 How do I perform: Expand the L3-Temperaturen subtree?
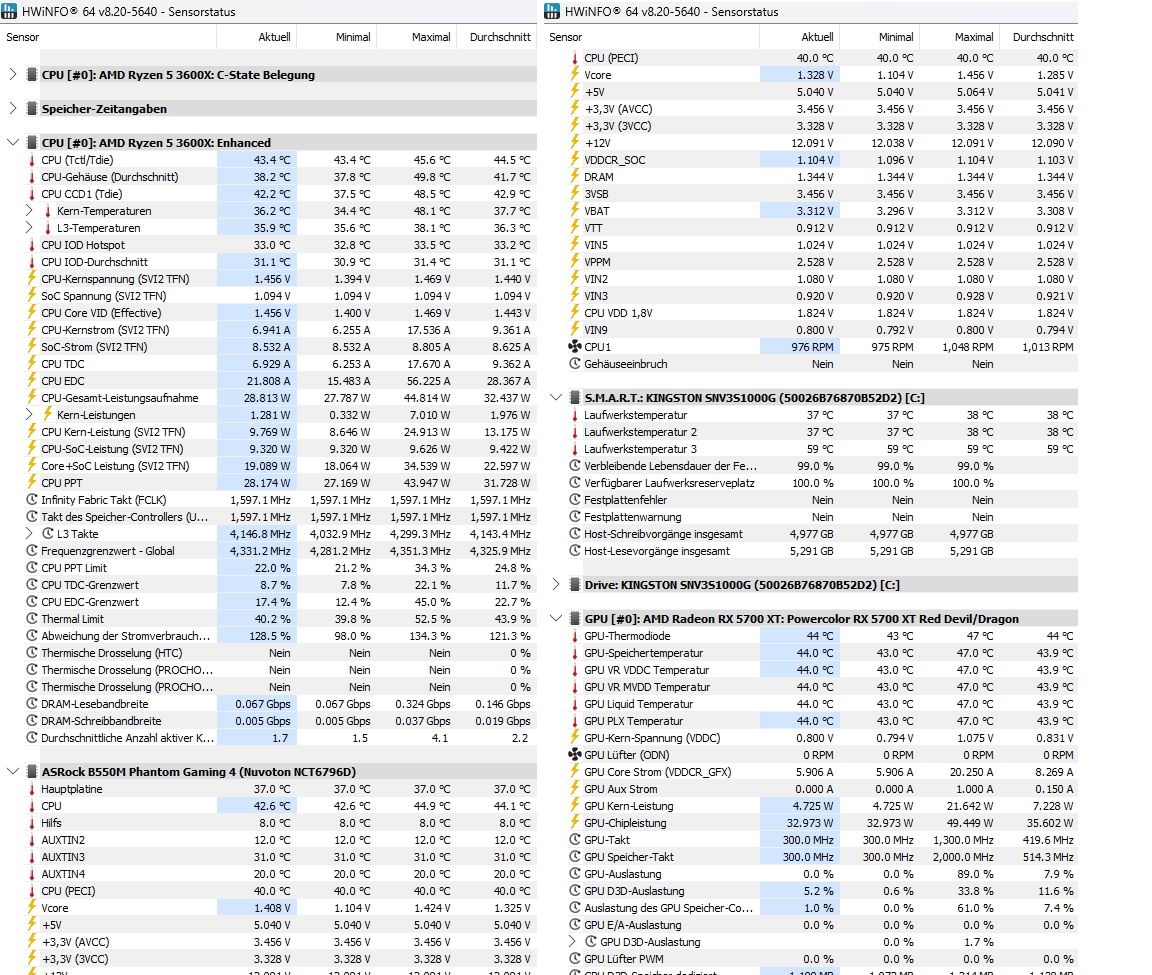[x=29, y=228]
